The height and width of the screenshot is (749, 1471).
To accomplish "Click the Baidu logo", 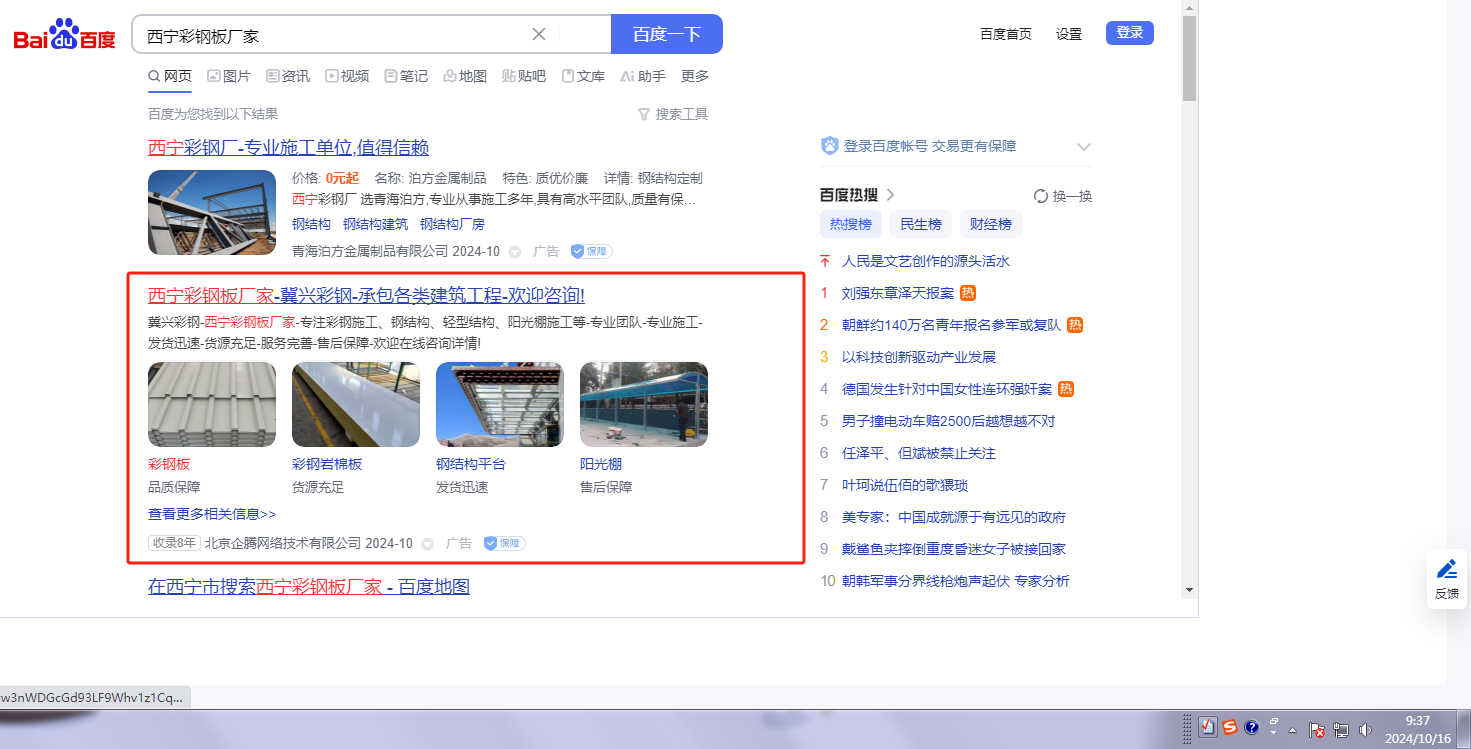I will point(64,35).
